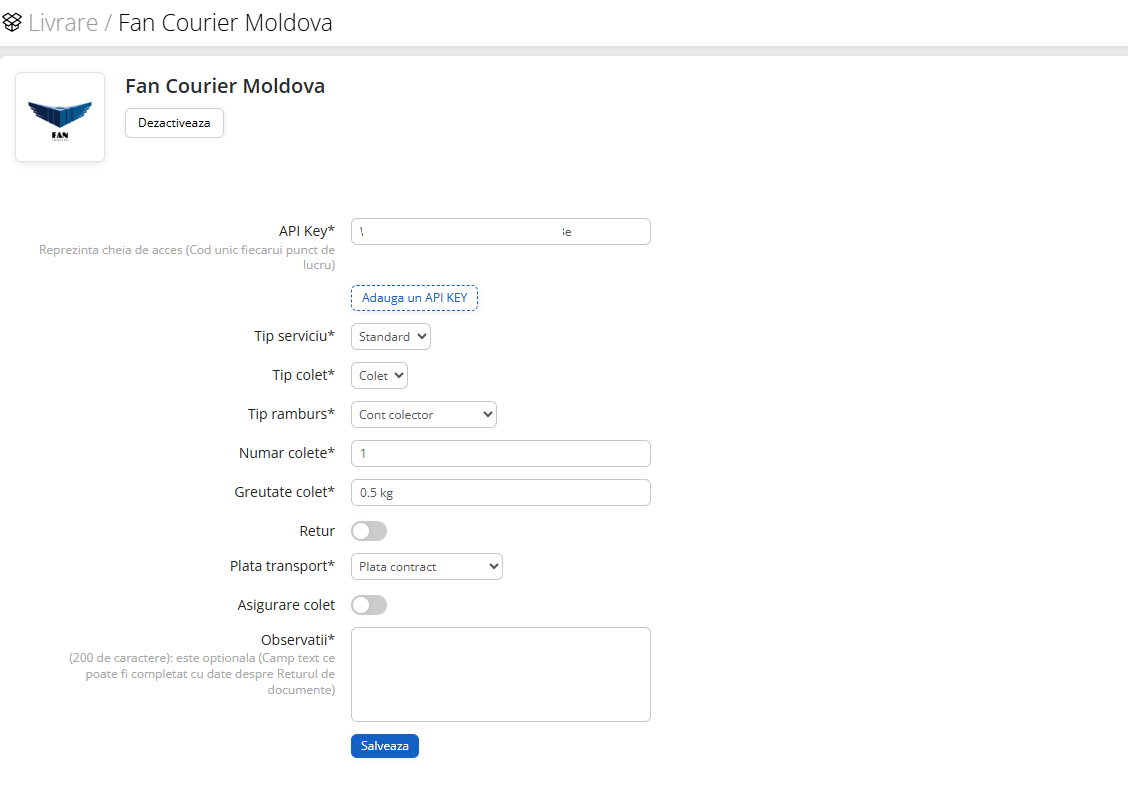The image size is (1128, 800).
Task: Click the Salveaza button
Action: [385, 746]
